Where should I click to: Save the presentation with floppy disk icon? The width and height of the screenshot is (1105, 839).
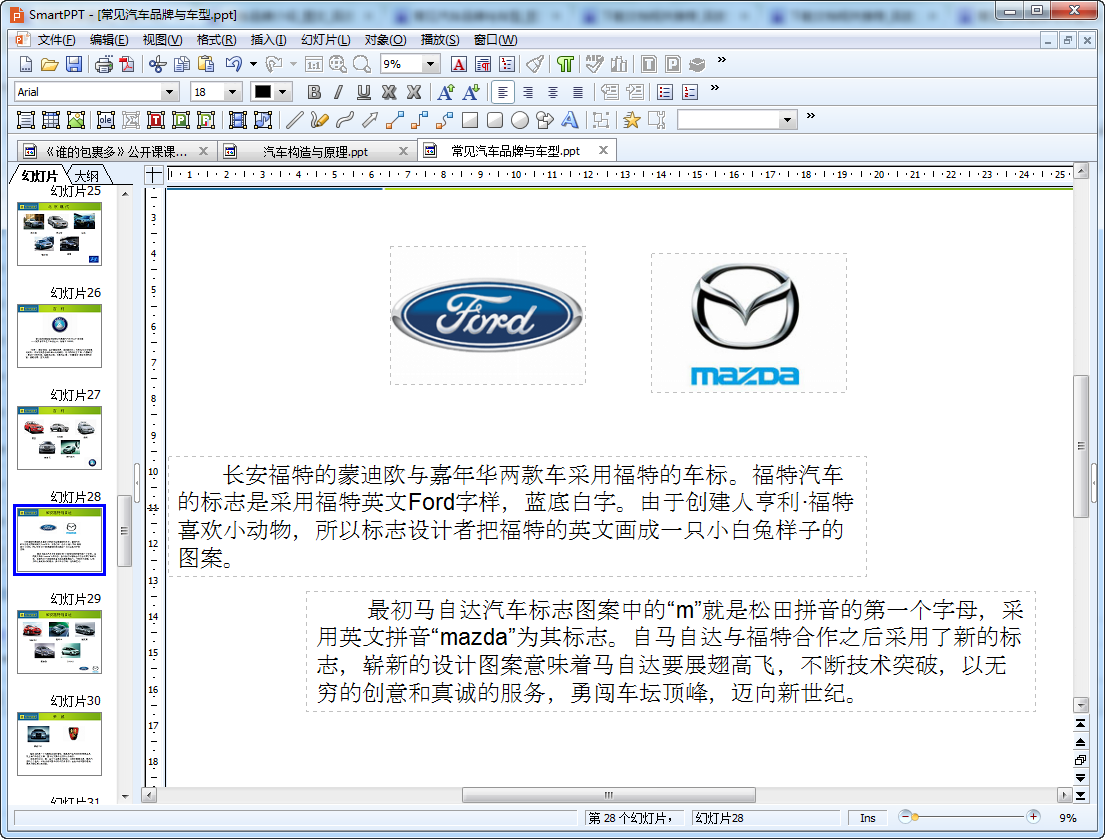74,65
